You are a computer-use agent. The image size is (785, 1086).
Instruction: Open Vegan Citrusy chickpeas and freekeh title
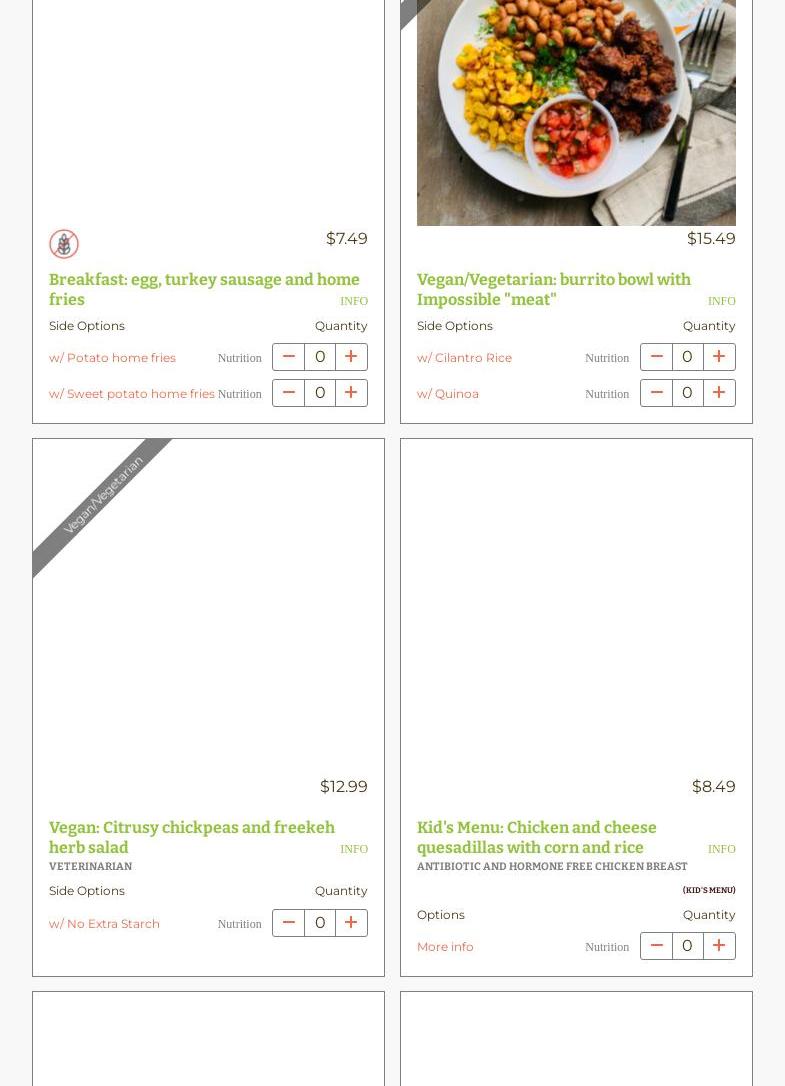(x=192, y=837)
